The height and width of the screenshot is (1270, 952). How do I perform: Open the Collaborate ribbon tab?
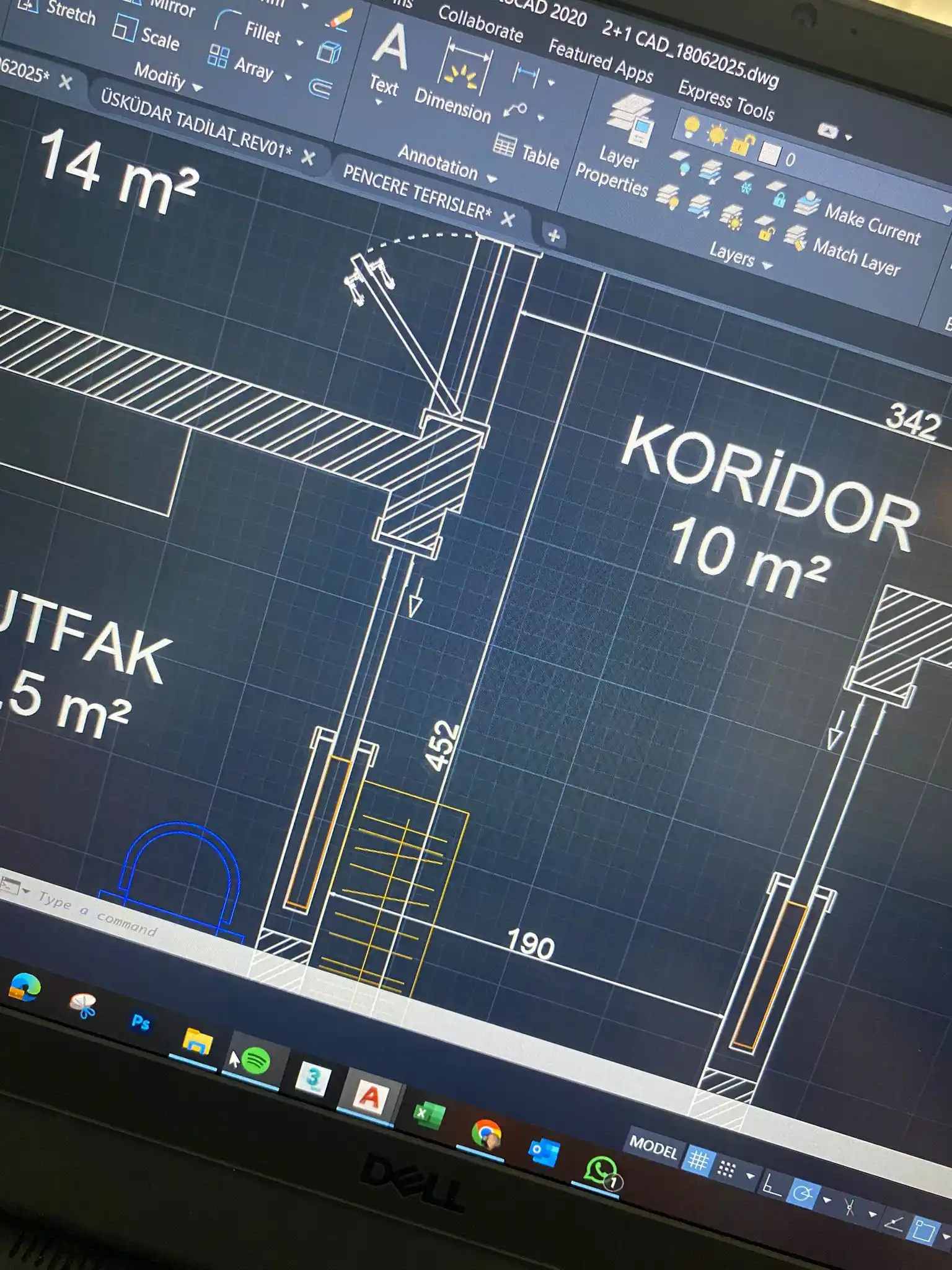tap(480, 24)
